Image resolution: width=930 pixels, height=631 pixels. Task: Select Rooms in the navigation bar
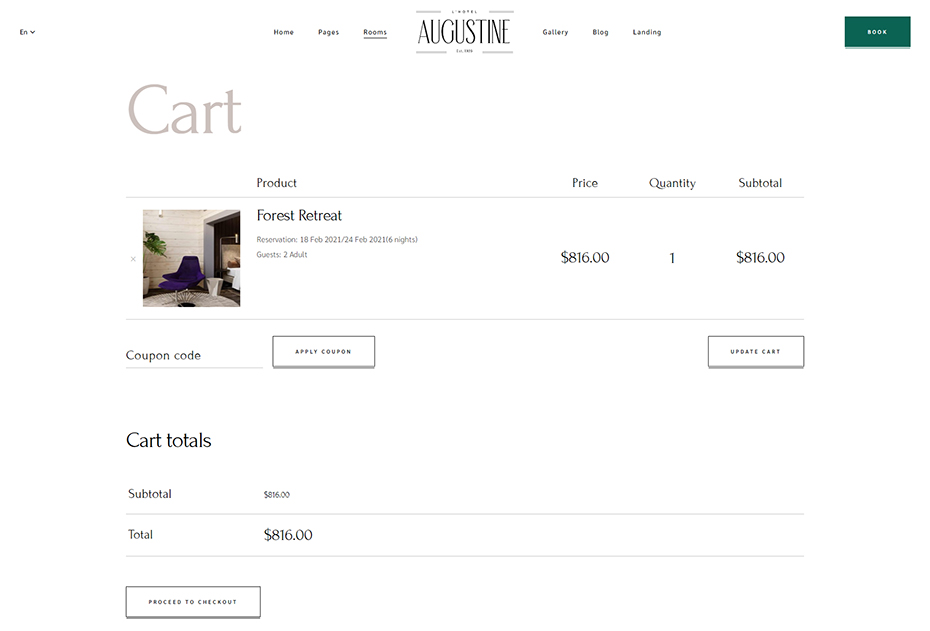tap(375, 32)
